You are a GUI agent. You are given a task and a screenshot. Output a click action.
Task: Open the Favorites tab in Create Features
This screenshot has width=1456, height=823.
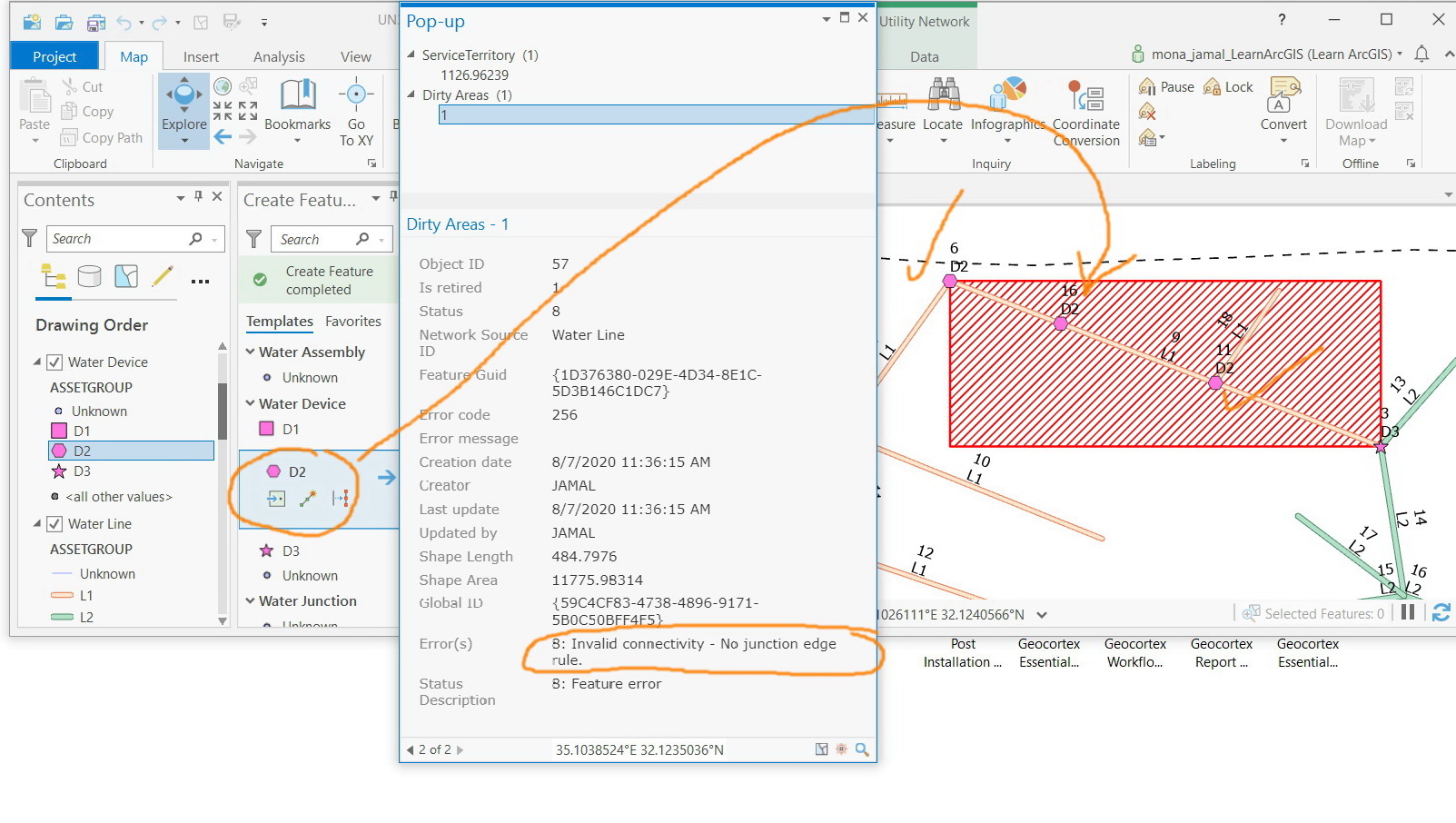pos(352,322)
